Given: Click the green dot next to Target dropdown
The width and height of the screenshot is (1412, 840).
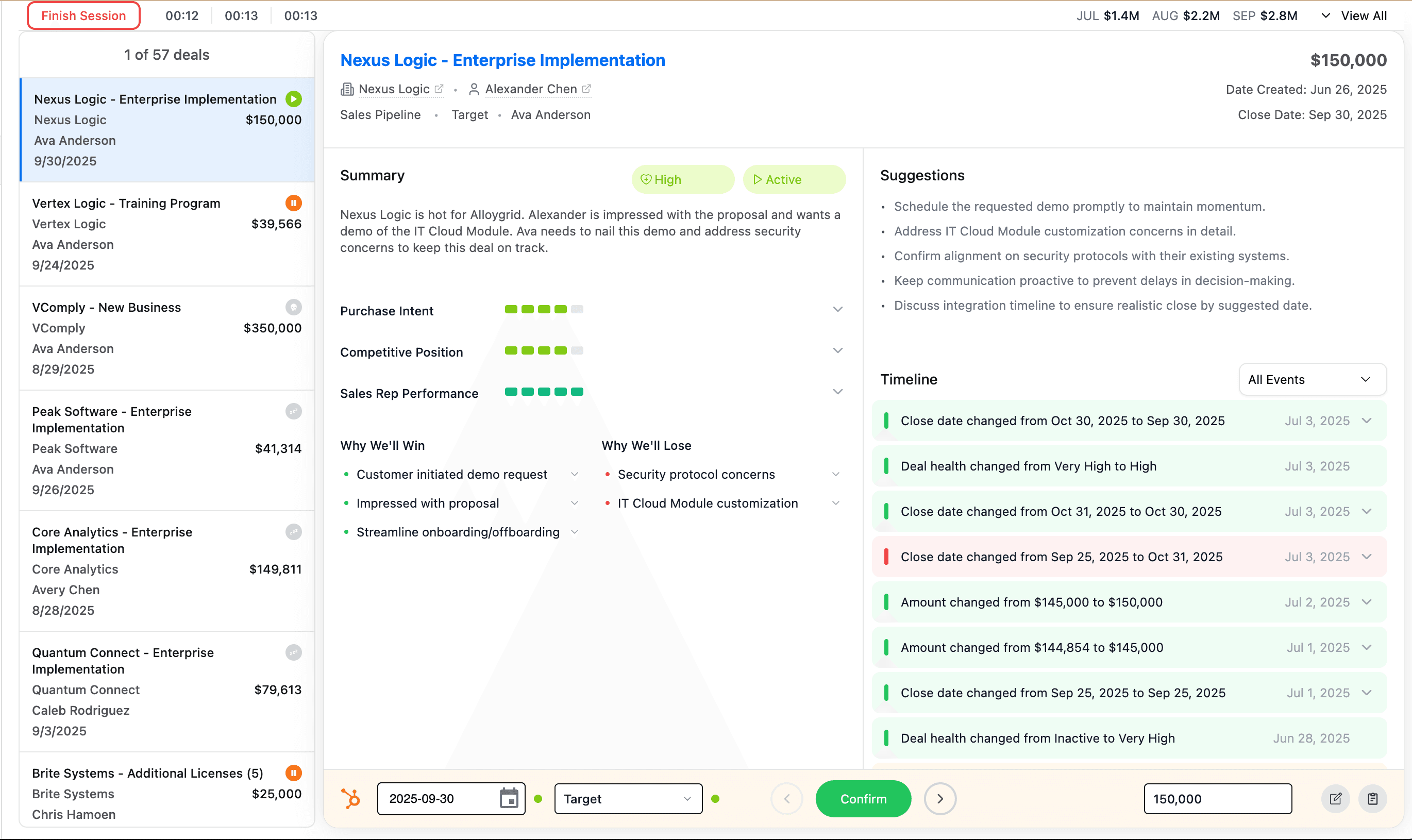Looking at the screenshot, I should (x=715, y=799).
